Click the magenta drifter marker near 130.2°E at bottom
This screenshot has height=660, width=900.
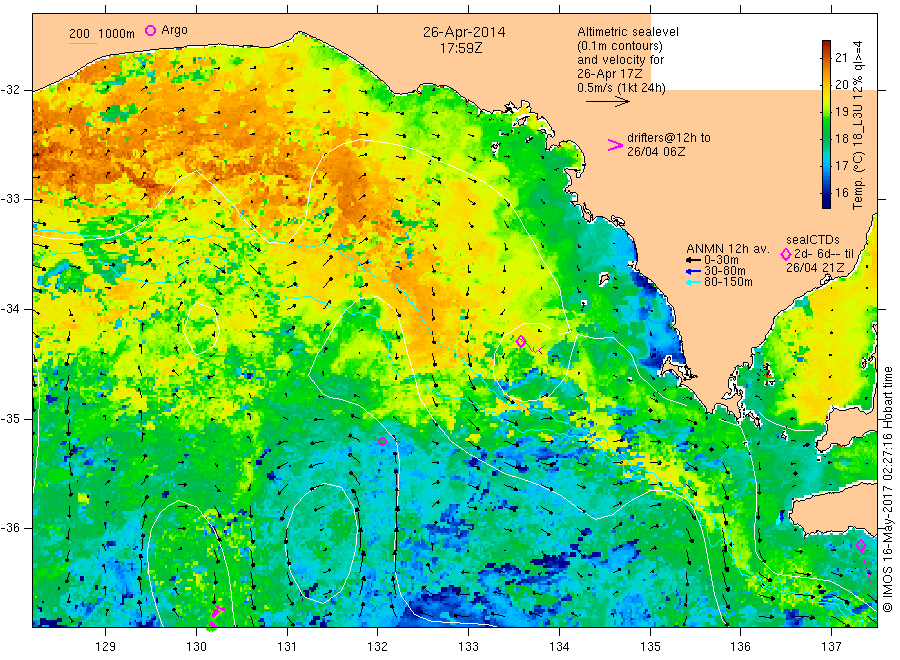pyautogui.click(x=217, y=612)
